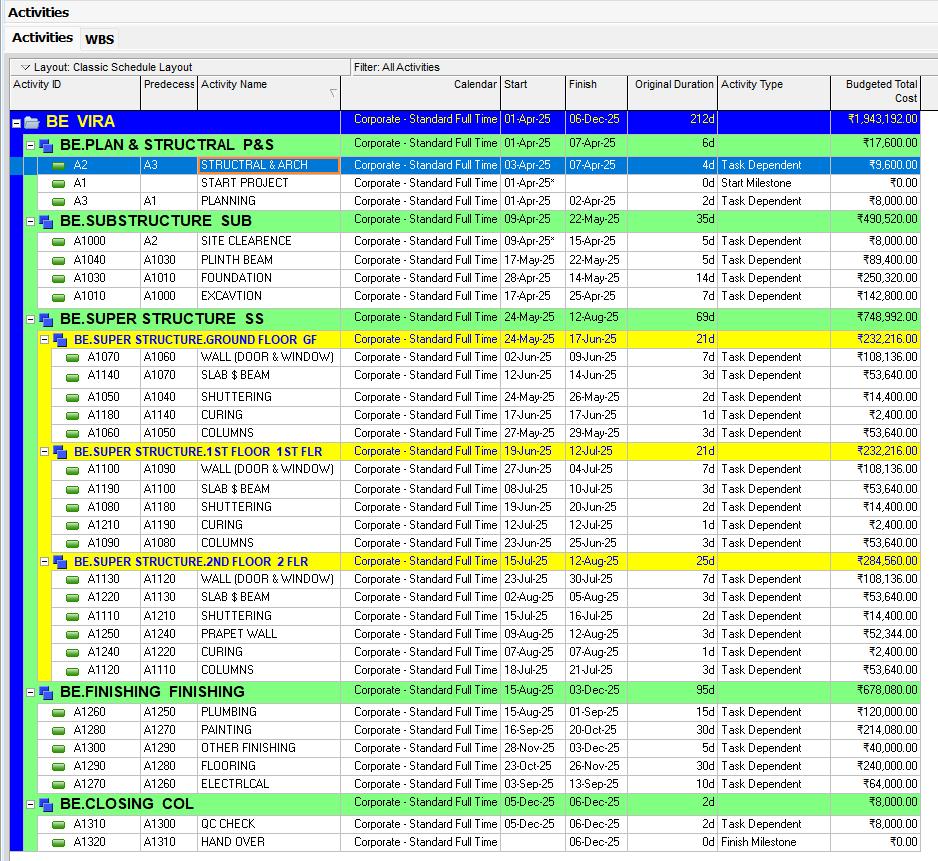938x861 pixels.
Task: Open the Layout: Classic Schedule Layout dropdown
Action: coord(25,67)
